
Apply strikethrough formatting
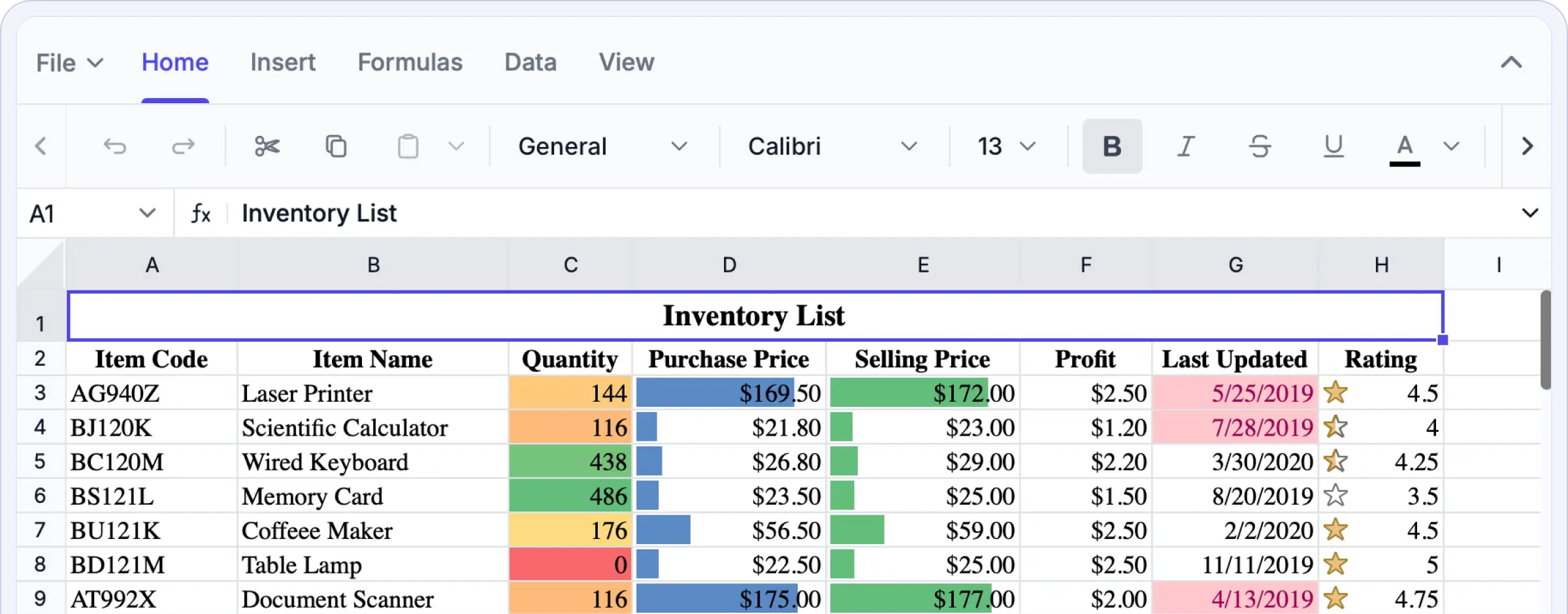point(1260,146)
